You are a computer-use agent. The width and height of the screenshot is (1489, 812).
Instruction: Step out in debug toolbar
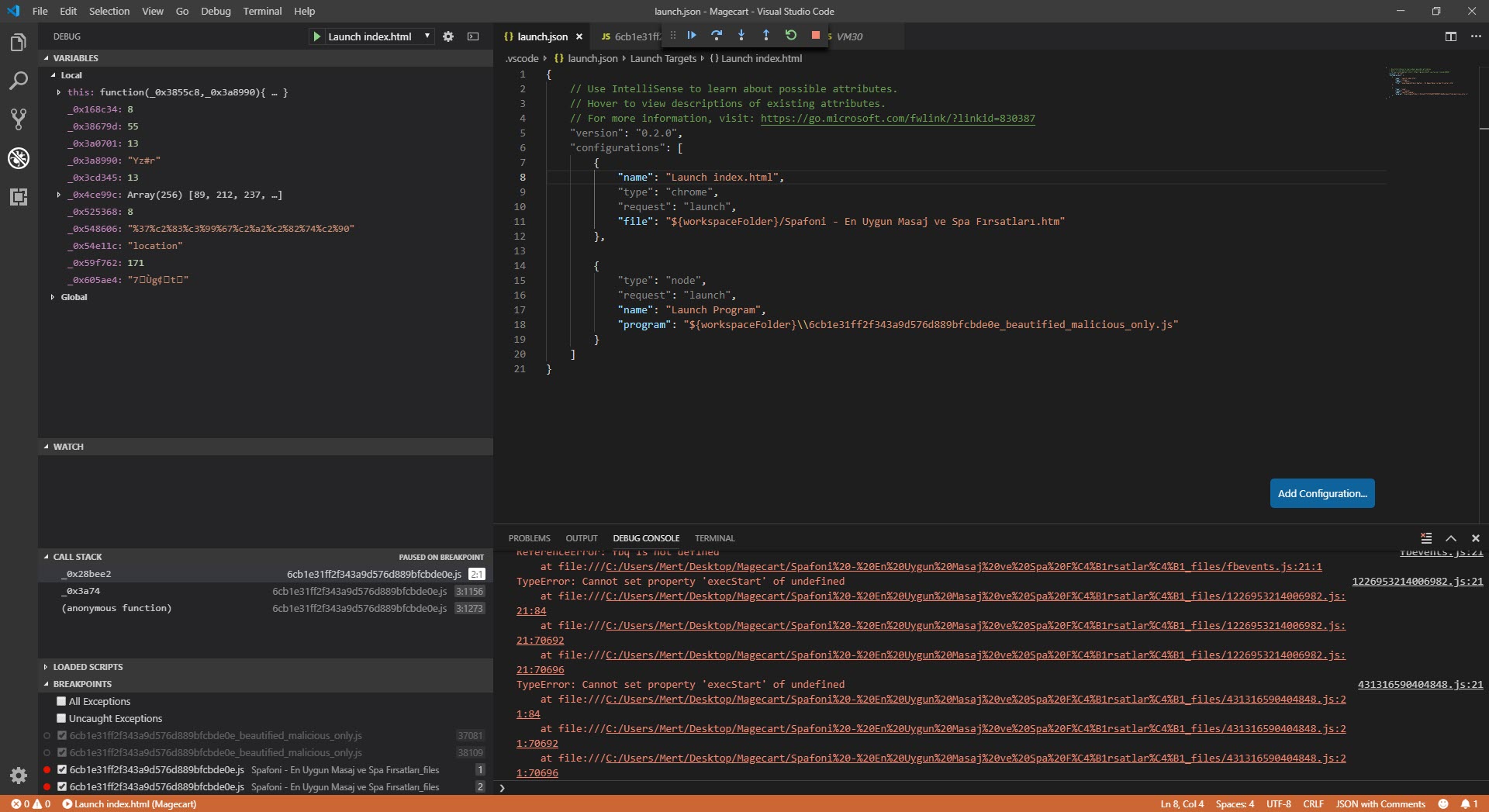766,35
